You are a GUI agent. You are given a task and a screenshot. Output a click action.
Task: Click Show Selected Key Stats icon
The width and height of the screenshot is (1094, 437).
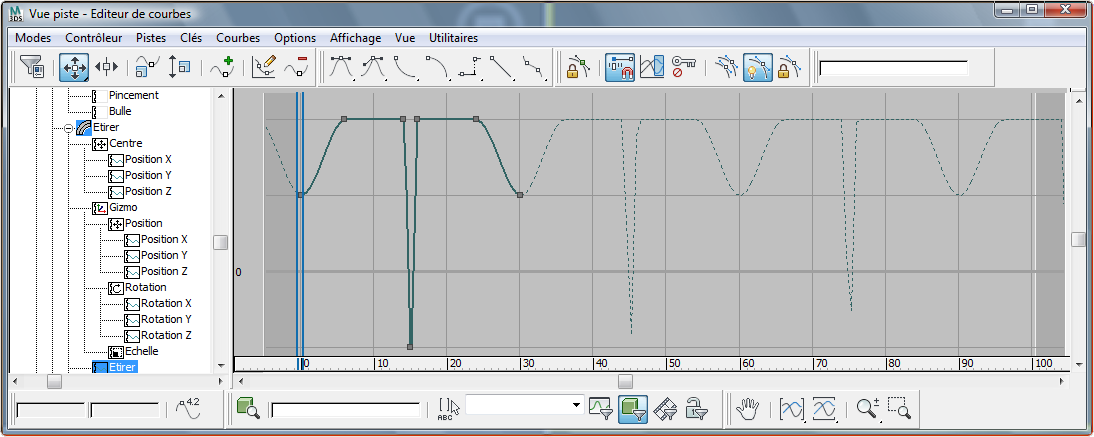188,408
